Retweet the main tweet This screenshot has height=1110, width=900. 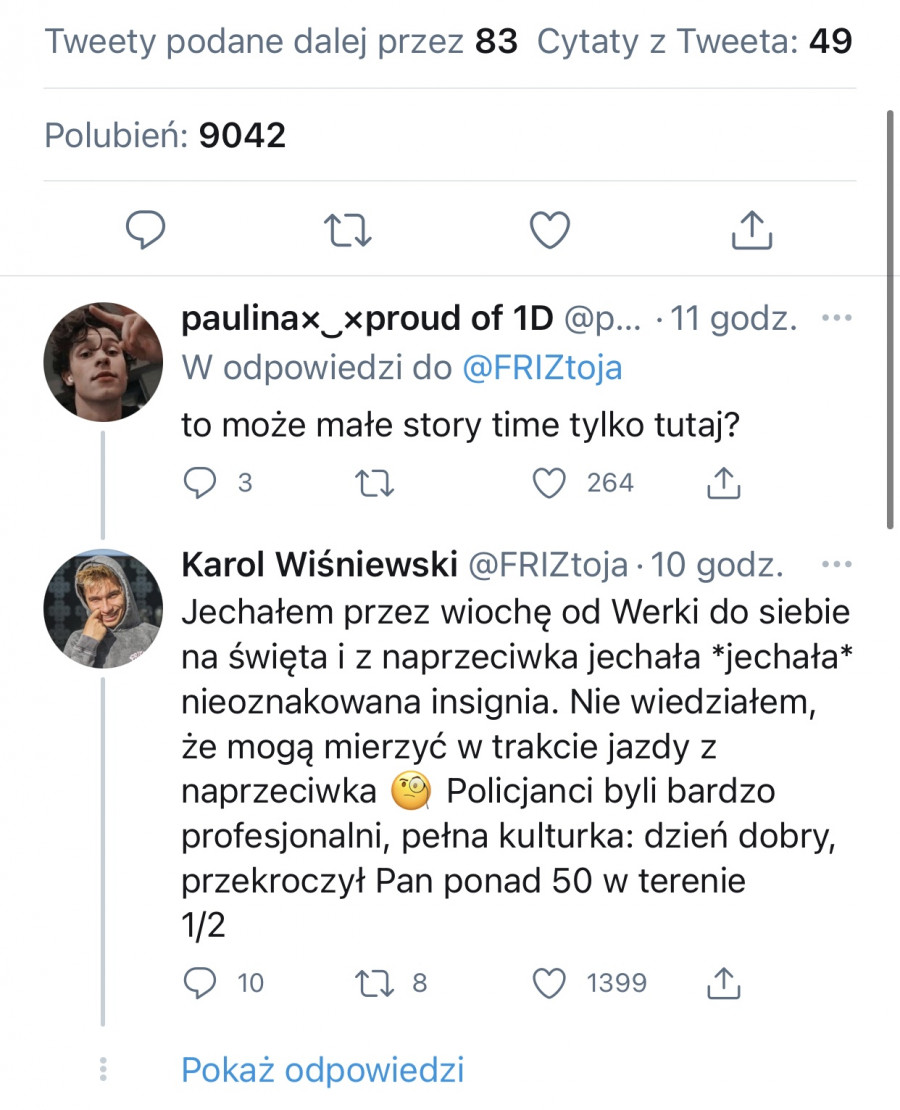tap(349, 230)
